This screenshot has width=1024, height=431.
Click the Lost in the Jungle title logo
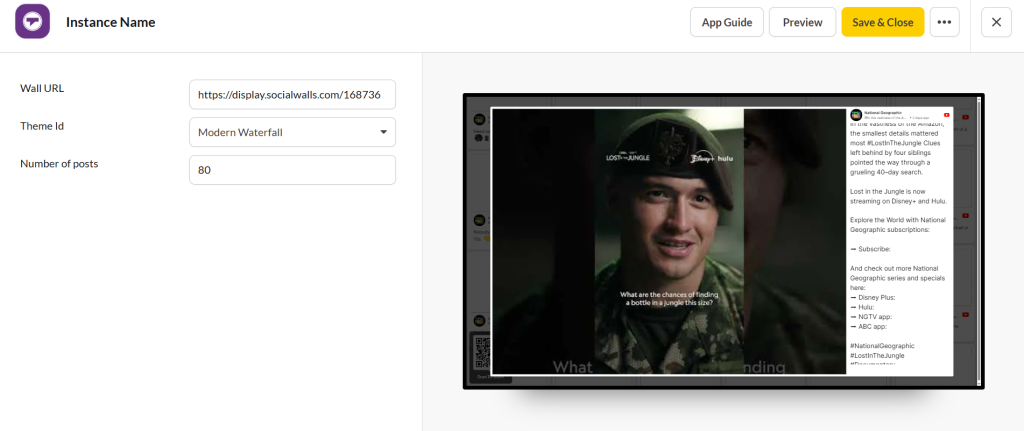coord(627,157)
